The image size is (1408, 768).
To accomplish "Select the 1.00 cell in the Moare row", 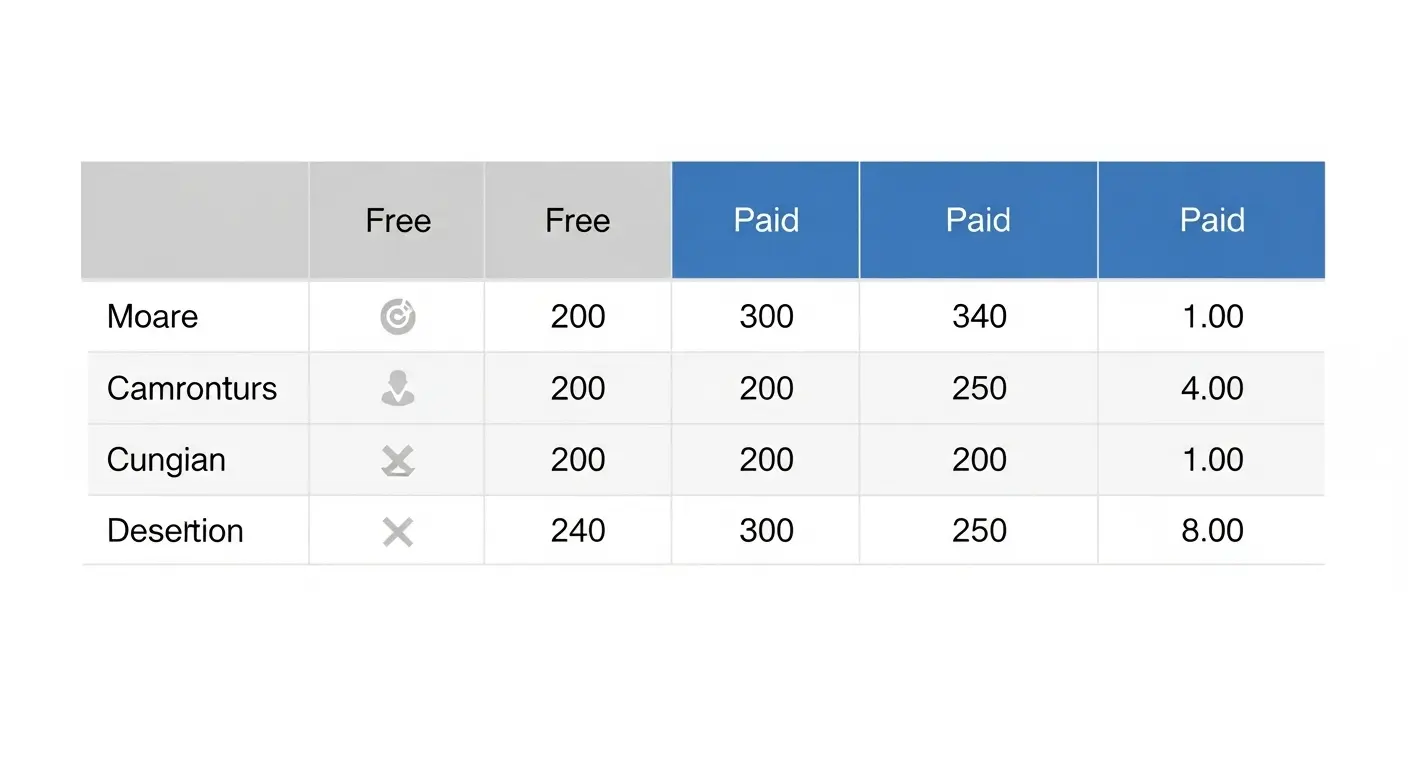I will [1212, 317].
